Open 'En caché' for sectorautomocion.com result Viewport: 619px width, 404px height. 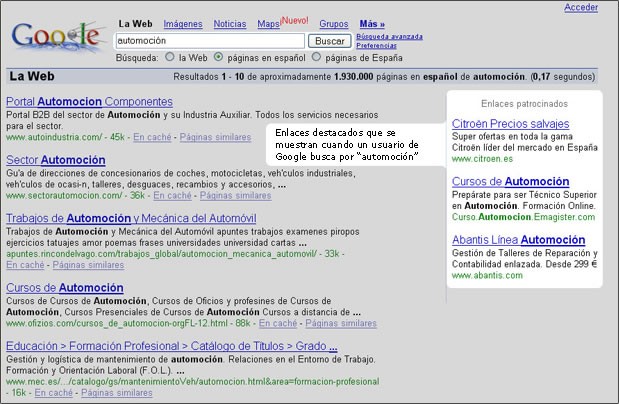(x=173, y=195)
